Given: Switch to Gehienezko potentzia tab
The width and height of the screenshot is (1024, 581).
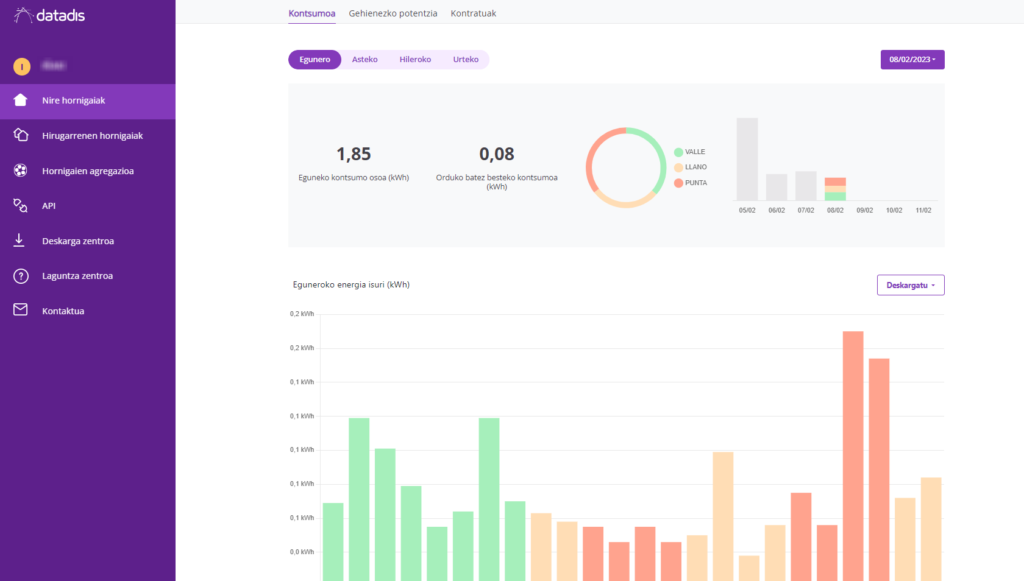Looking at the screenshot, I should (393, 13).
